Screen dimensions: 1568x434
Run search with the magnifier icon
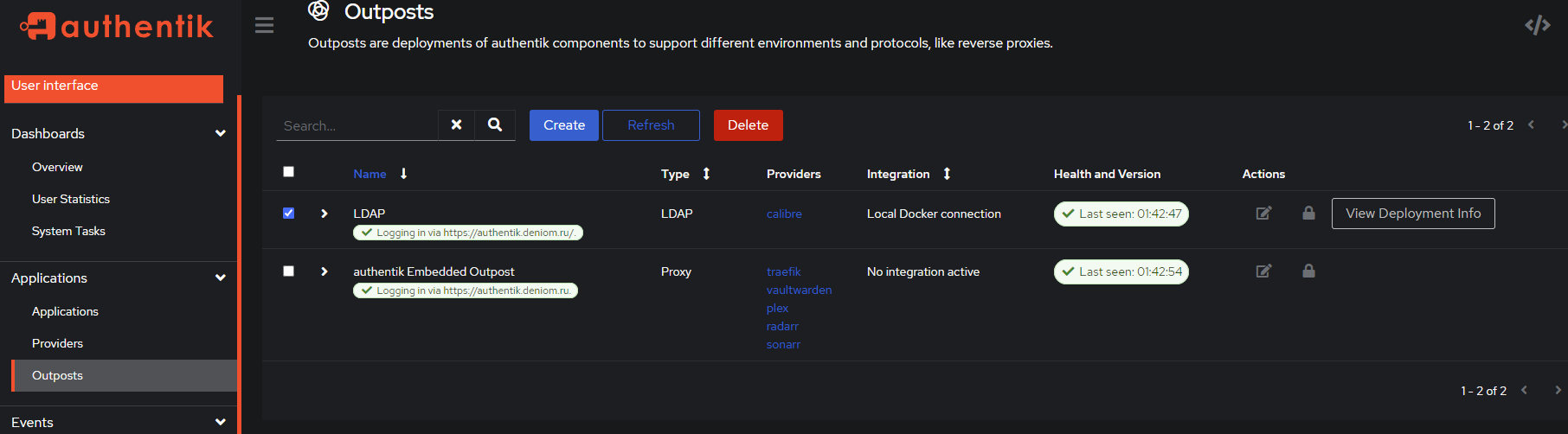(x=495, y=124)
